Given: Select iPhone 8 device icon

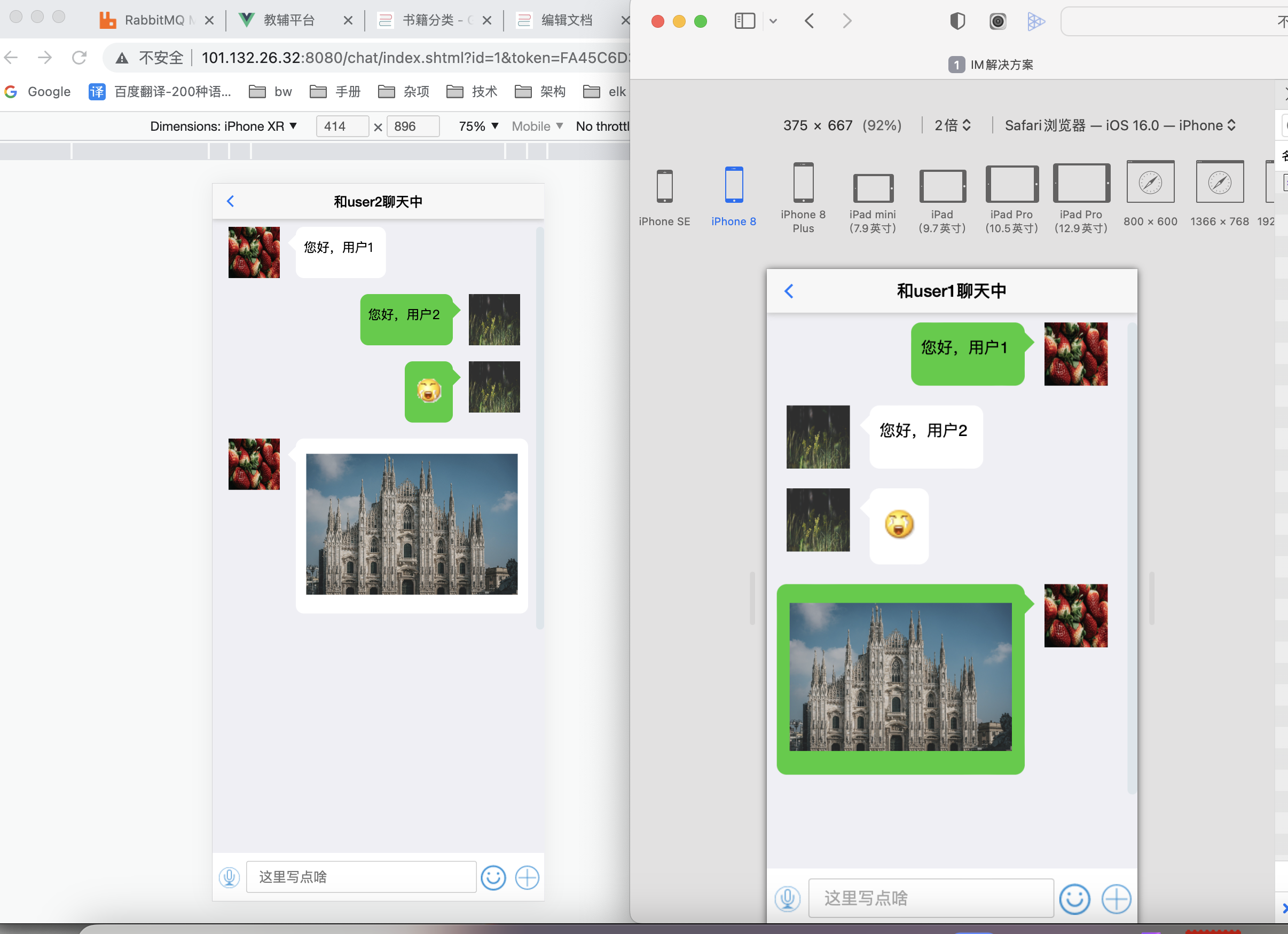Looking at the screenshot, I should pyautogui.click(x=734, y=185).
